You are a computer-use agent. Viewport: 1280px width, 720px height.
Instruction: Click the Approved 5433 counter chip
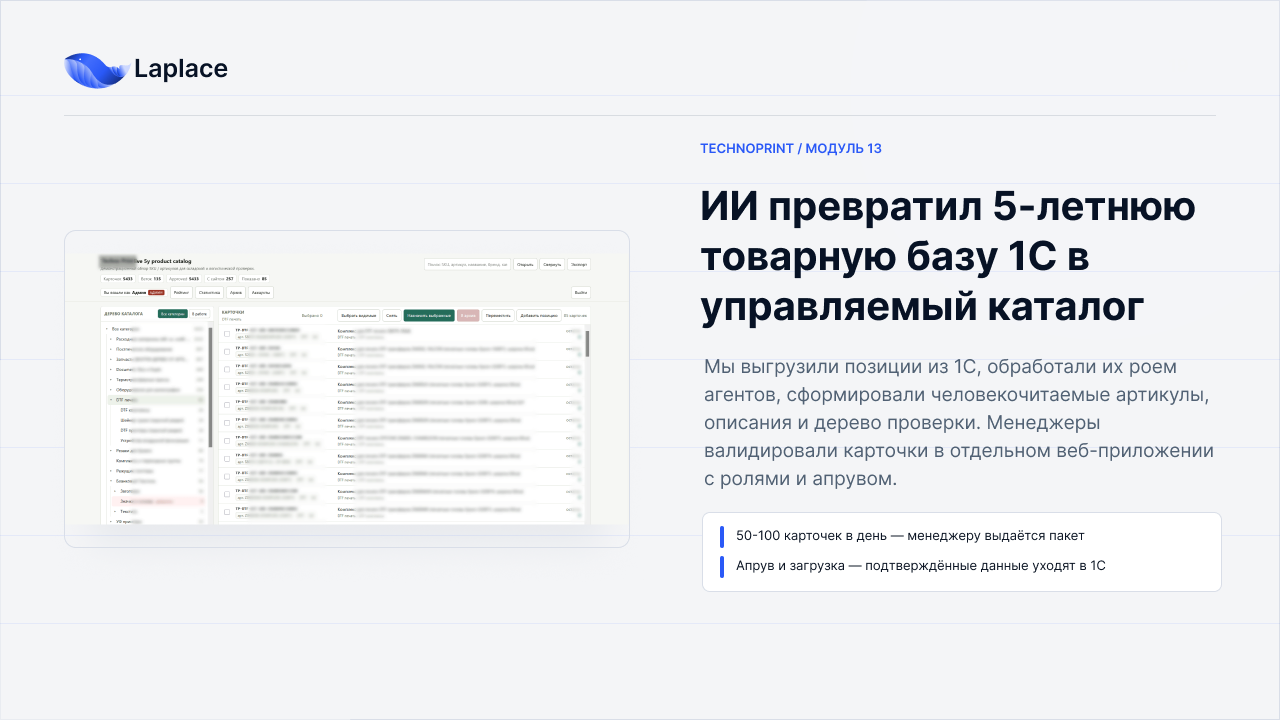184,279
